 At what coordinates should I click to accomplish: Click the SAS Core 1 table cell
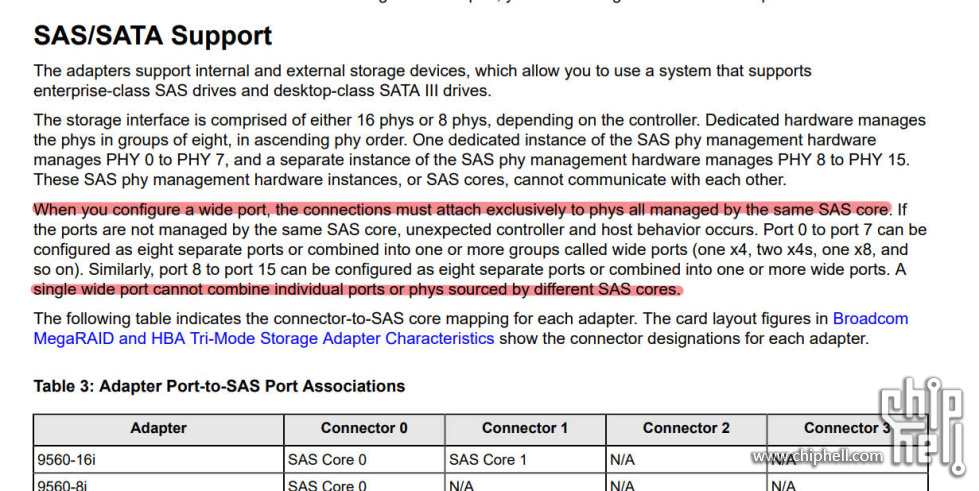[x=525, y=460]
